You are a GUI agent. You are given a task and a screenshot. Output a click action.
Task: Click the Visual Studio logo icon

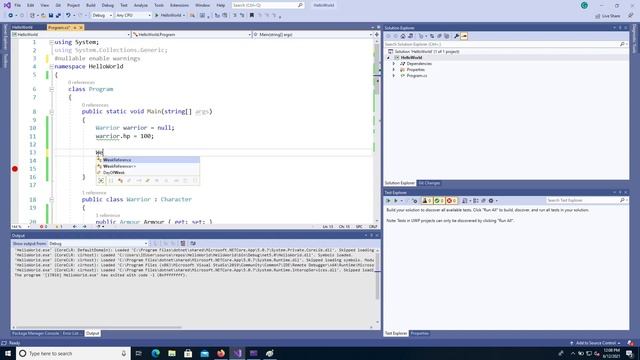point(7,5)
